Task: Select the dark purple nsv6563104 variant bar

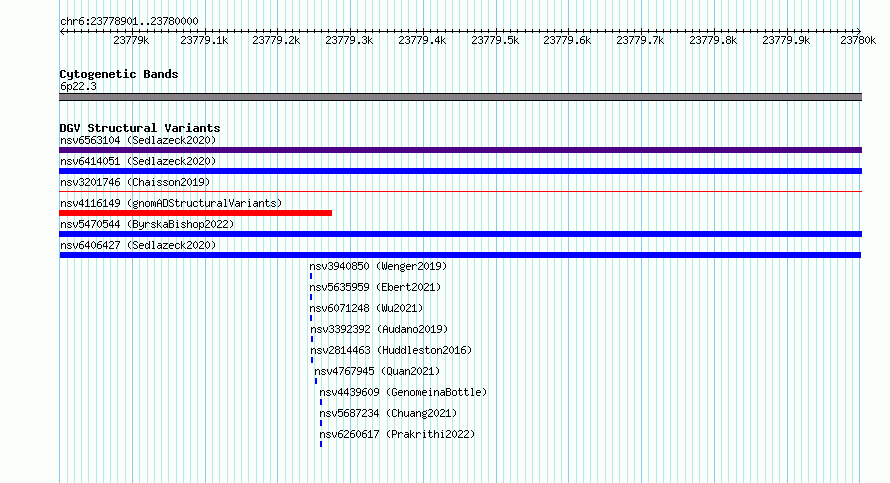Action: (460, 150)
